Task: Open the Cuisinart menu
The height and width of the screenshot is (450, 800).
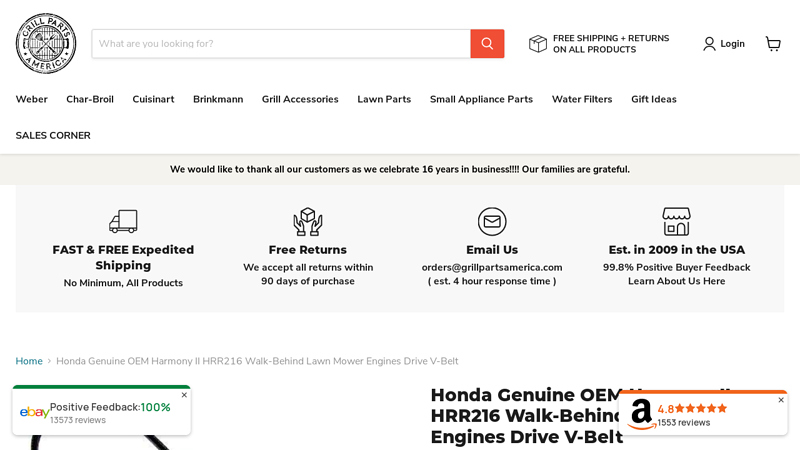Action: [x=153, y=99]
